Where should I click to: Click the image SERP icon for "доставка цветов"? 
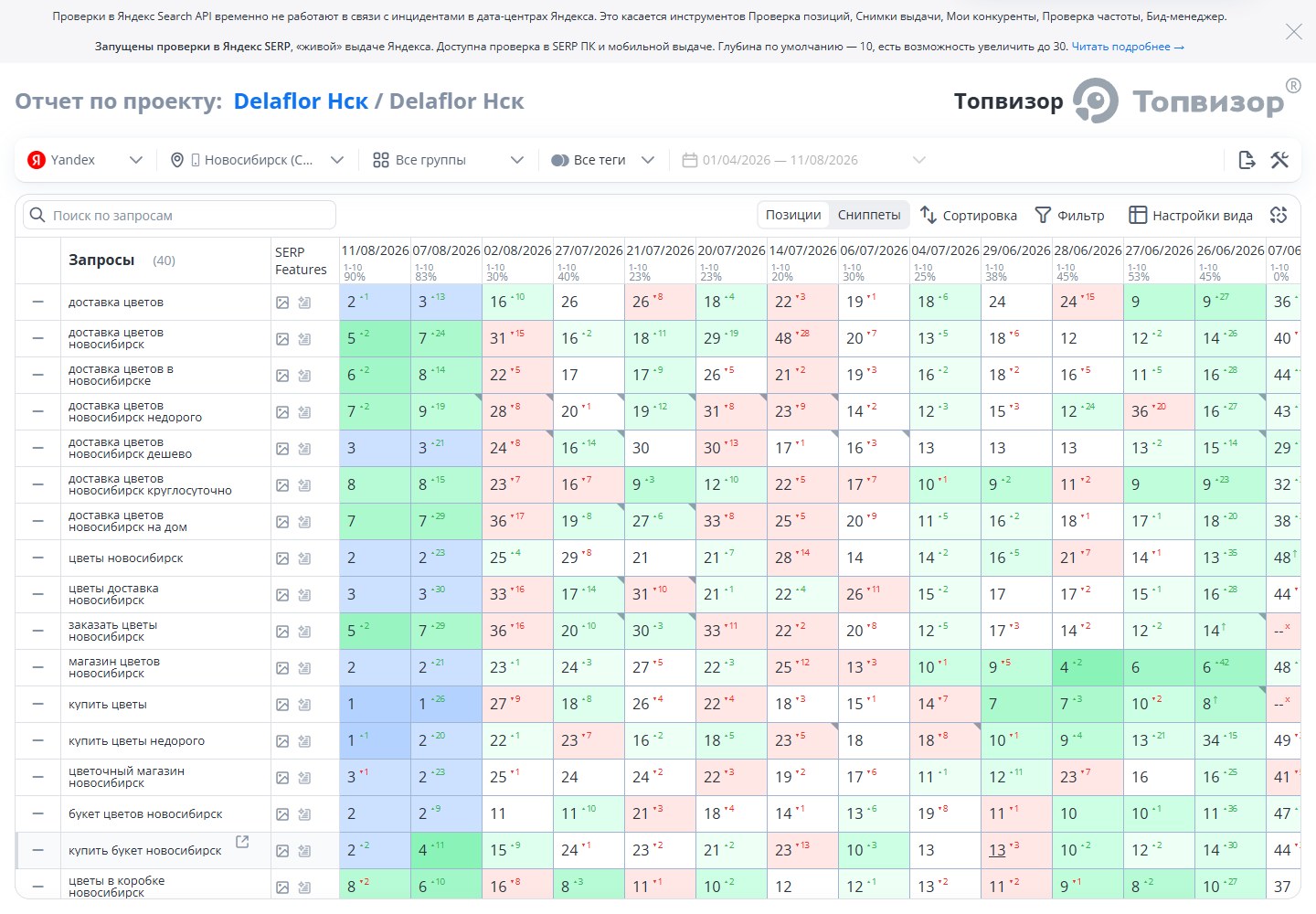click(282, 303)
